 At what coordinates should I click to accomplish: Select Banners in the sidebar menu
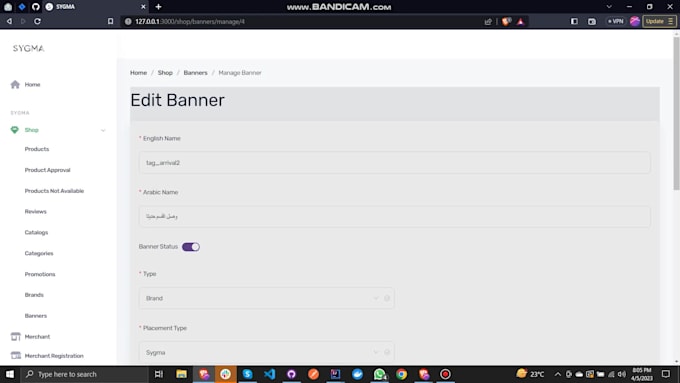click(x=36, y=316)
